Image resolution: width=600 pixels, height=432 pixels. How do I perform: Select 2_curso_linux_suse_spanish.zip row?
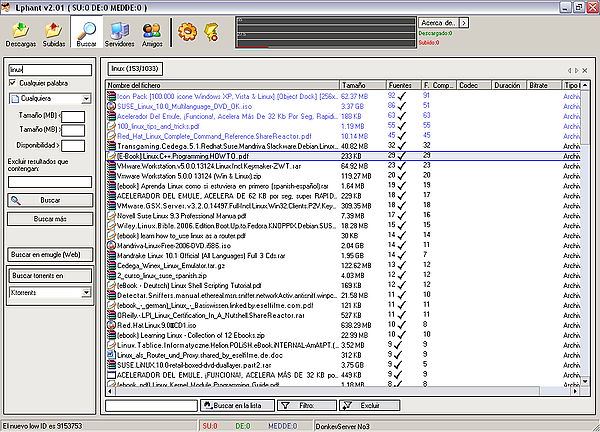[343, 276]
